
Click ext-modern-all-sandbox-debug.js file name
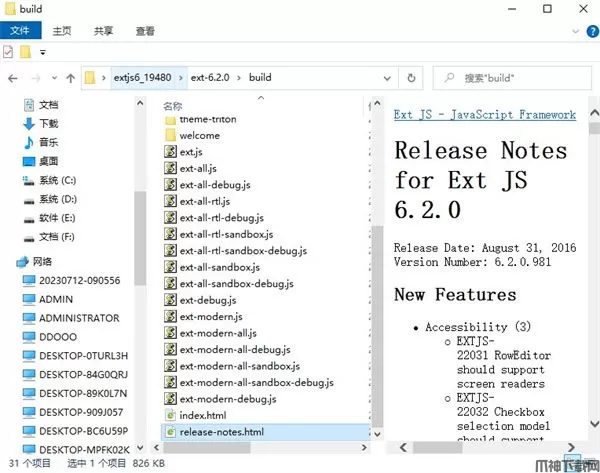click(256, 382)
